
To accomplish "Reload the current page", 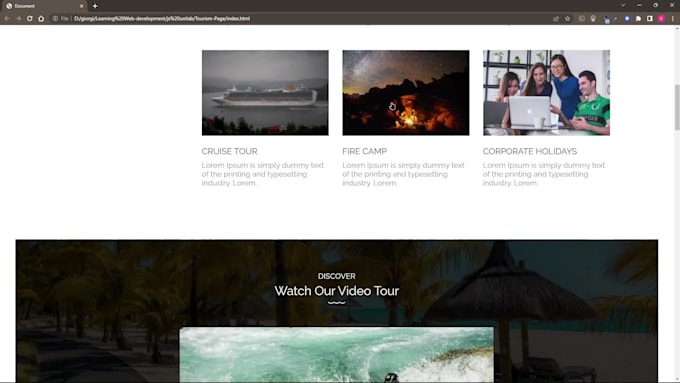I will point(29,19).
